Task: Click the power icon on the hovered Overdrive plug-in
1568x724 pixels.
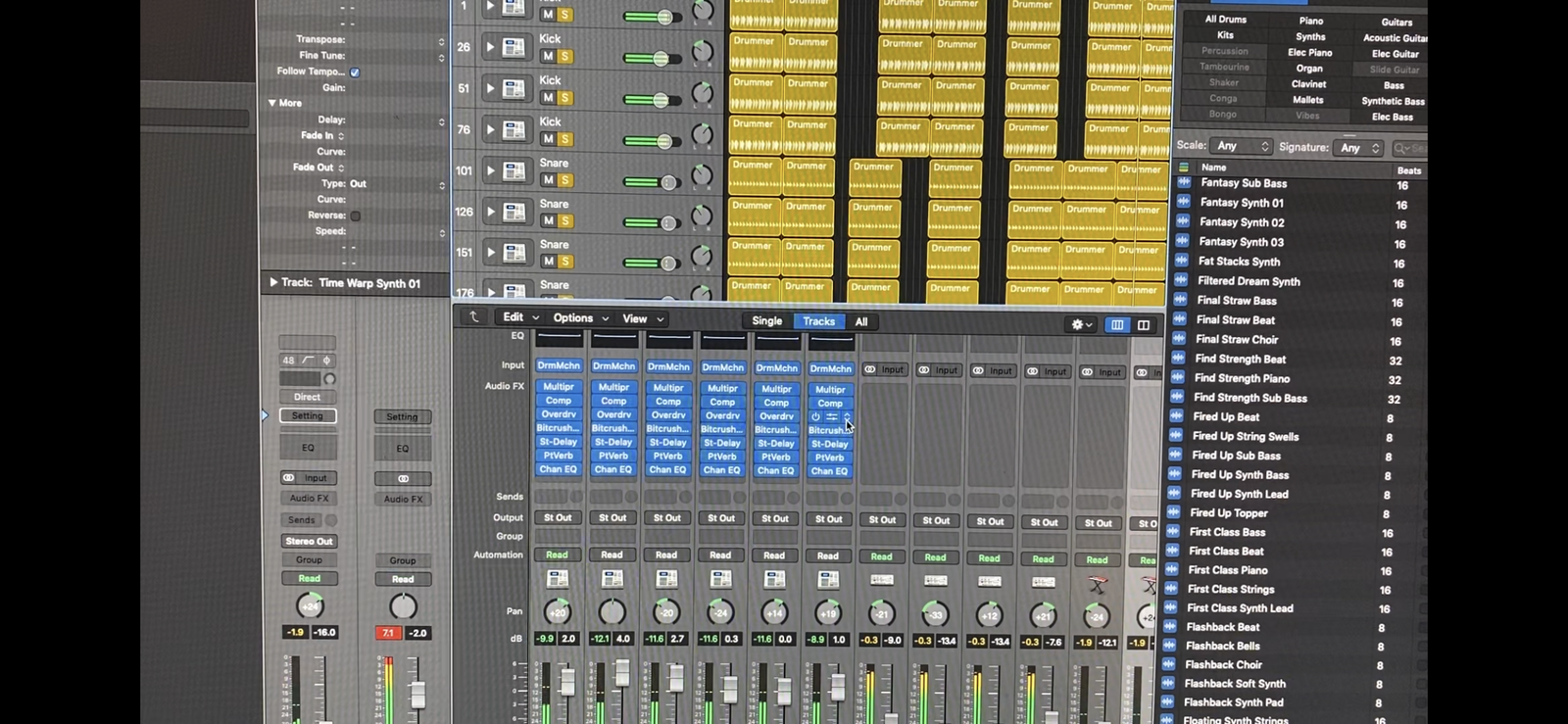Action: (x=815, y=416)
